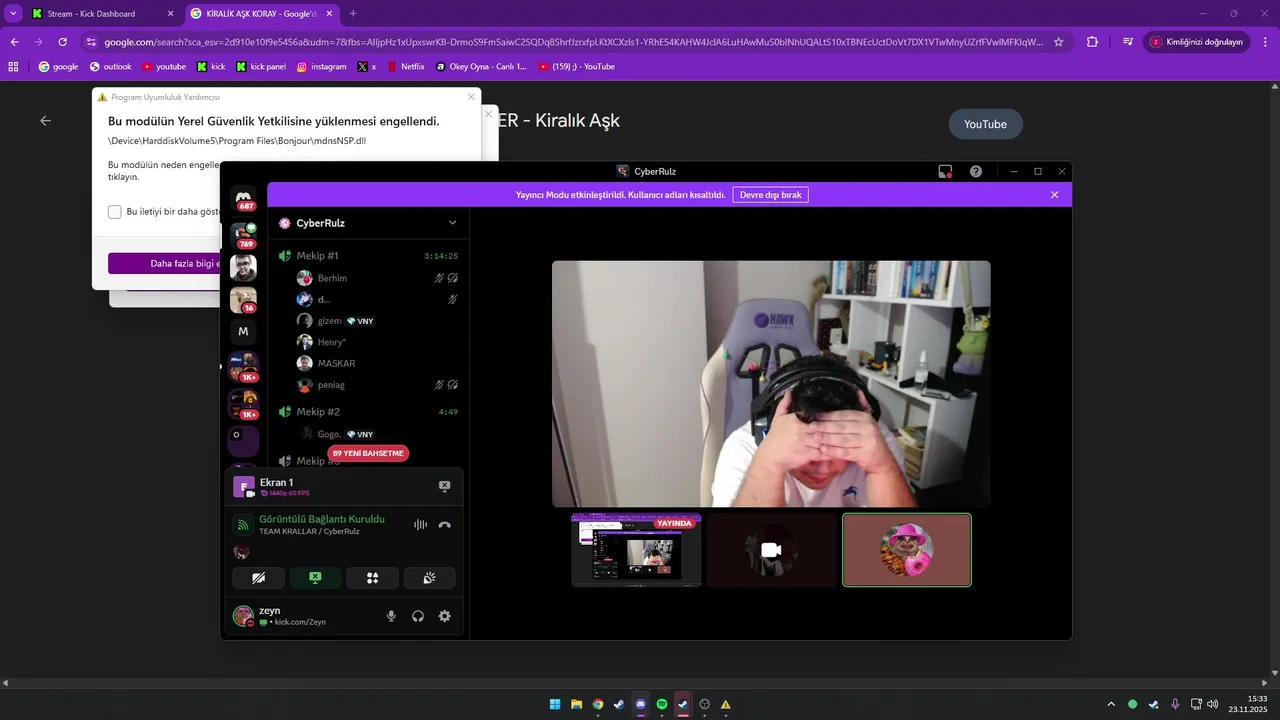Open outlook bookmark

110,67
